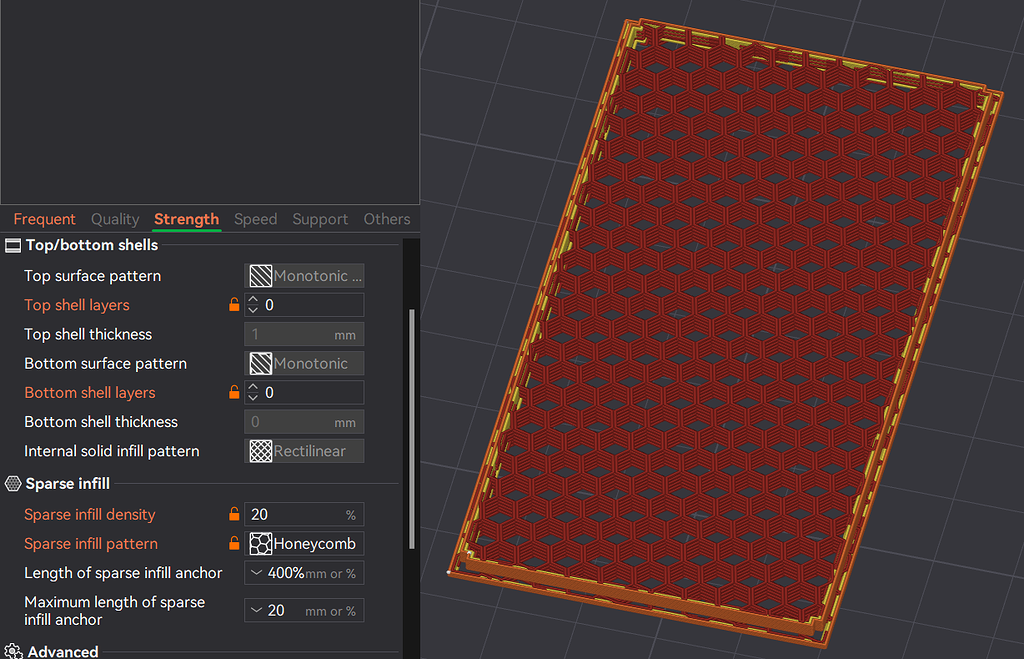Screen dimensions: 1024x659
Task: Open the Speed tab
Action: click(255, 219)
